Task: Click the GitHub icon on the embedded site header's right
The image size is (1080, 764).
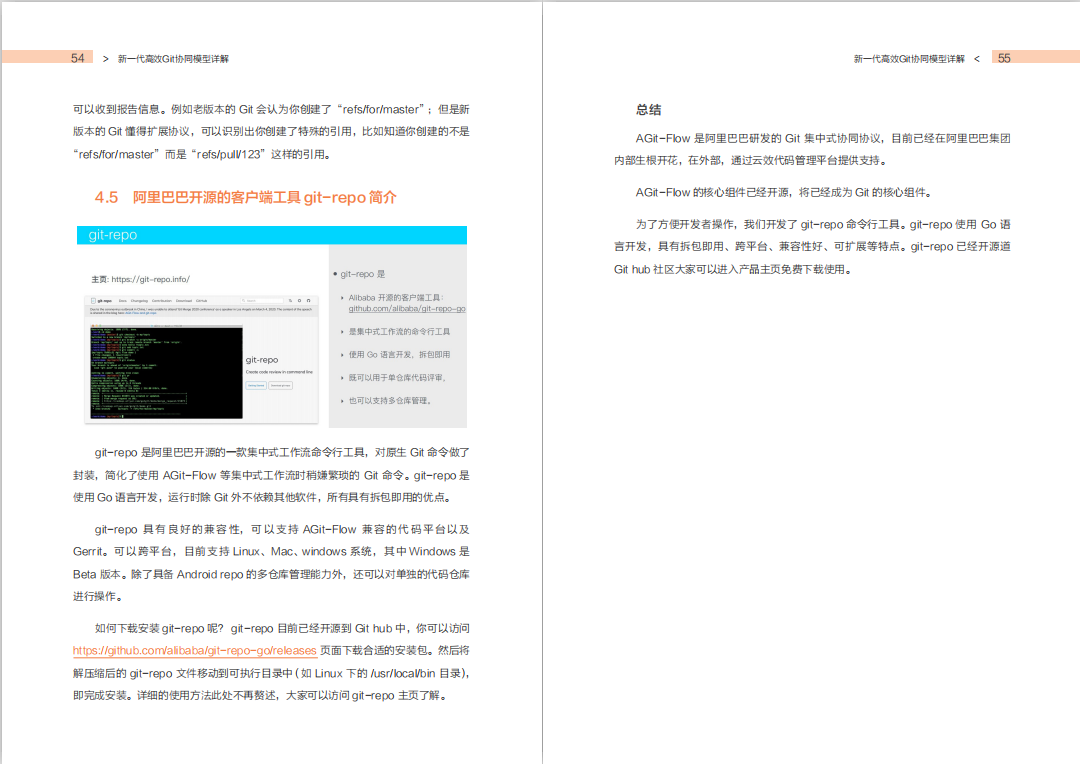Action: (x=309, y=300)
